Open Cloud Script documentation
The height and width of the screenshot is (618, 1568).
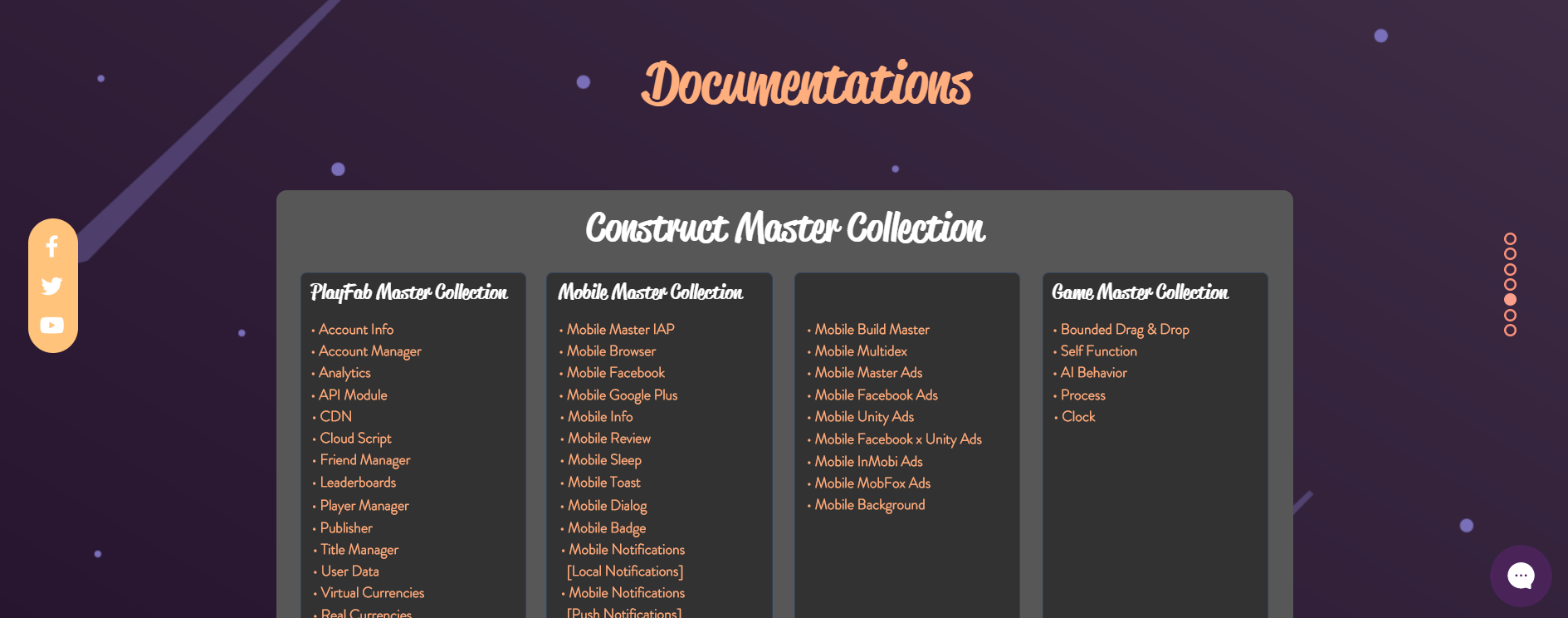pyautogui.click(x=355, y=439)
